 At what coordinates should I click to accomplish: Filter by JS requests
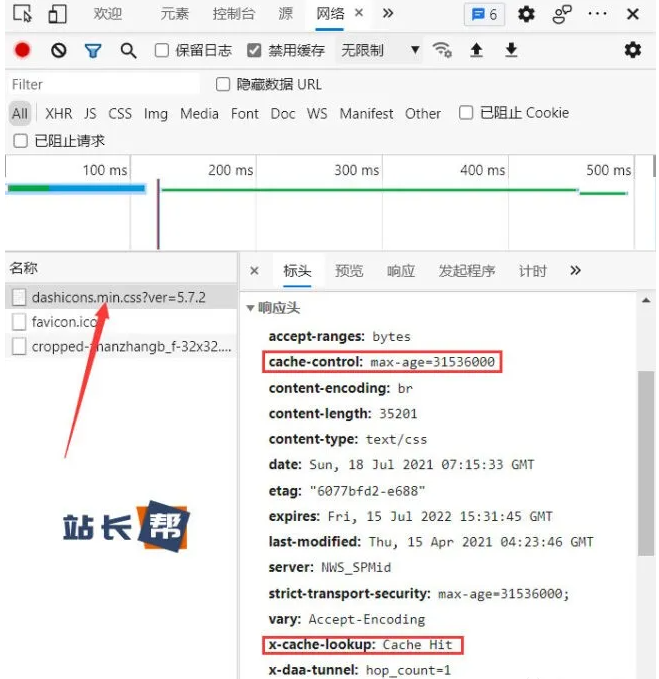point(90,113)
